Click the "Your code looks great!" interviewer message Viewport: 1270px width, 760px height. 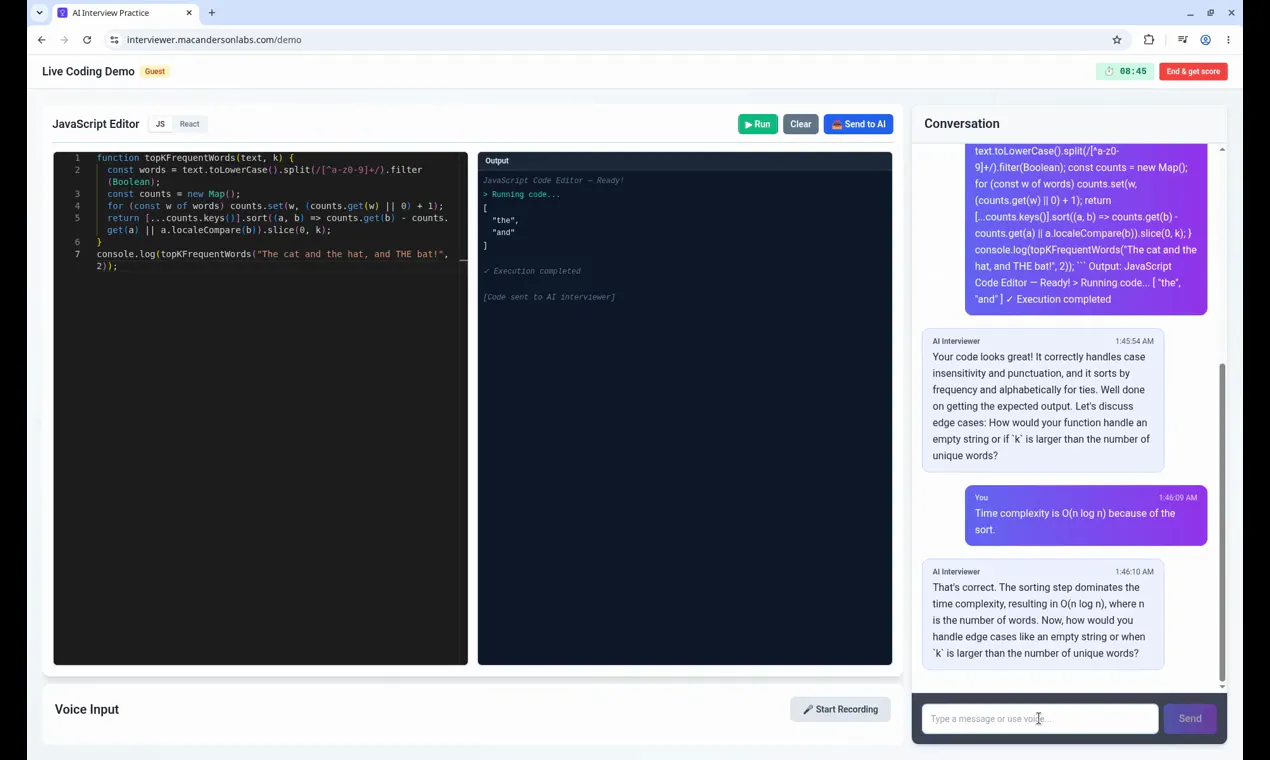(1043, 400)
